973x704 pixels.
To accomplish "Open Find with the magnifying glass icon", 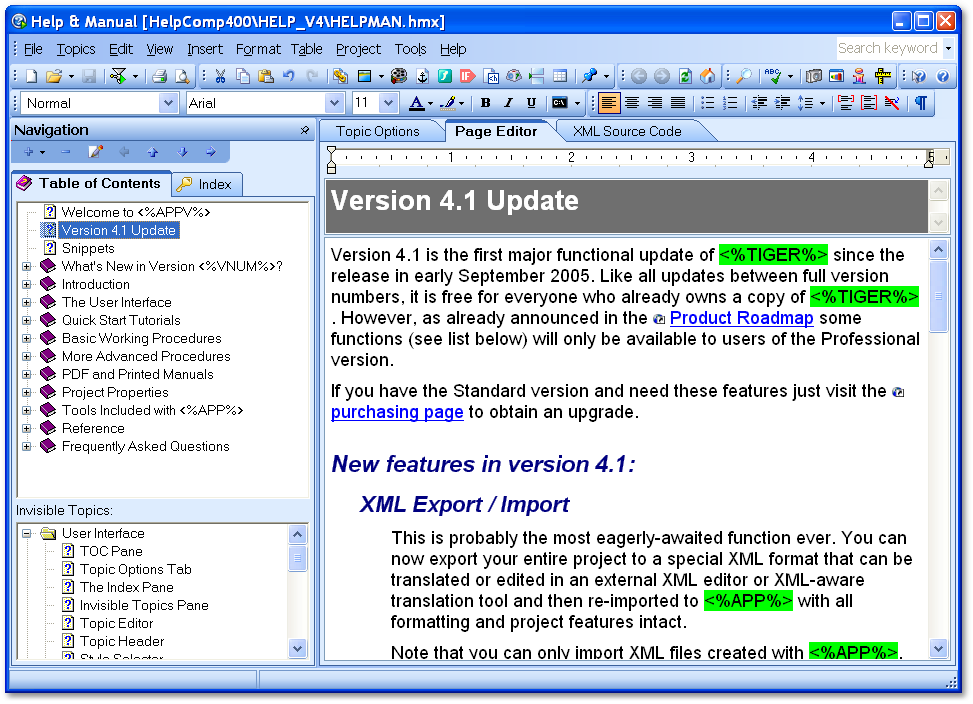I will [x=743, y=76].
